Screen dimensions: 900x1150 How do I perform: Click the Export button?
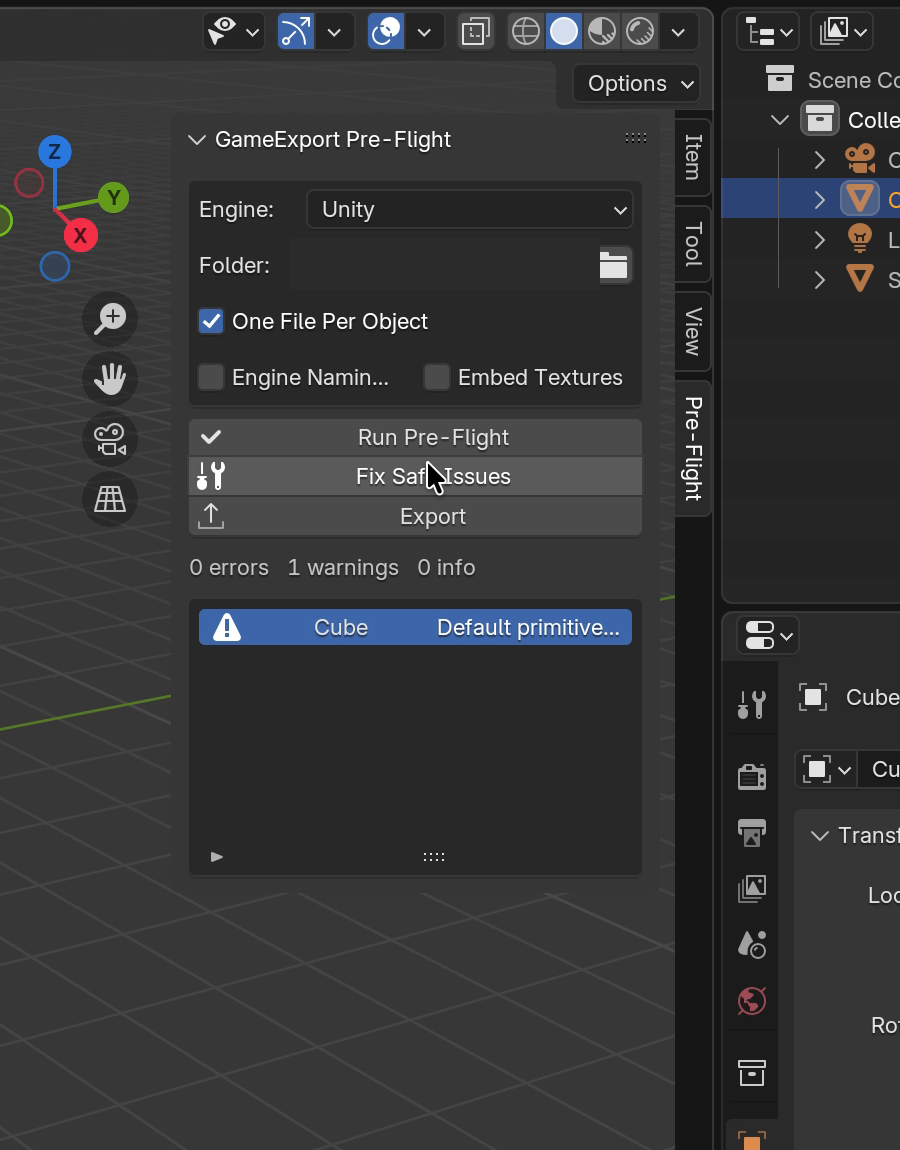click(x=415, y=516)
